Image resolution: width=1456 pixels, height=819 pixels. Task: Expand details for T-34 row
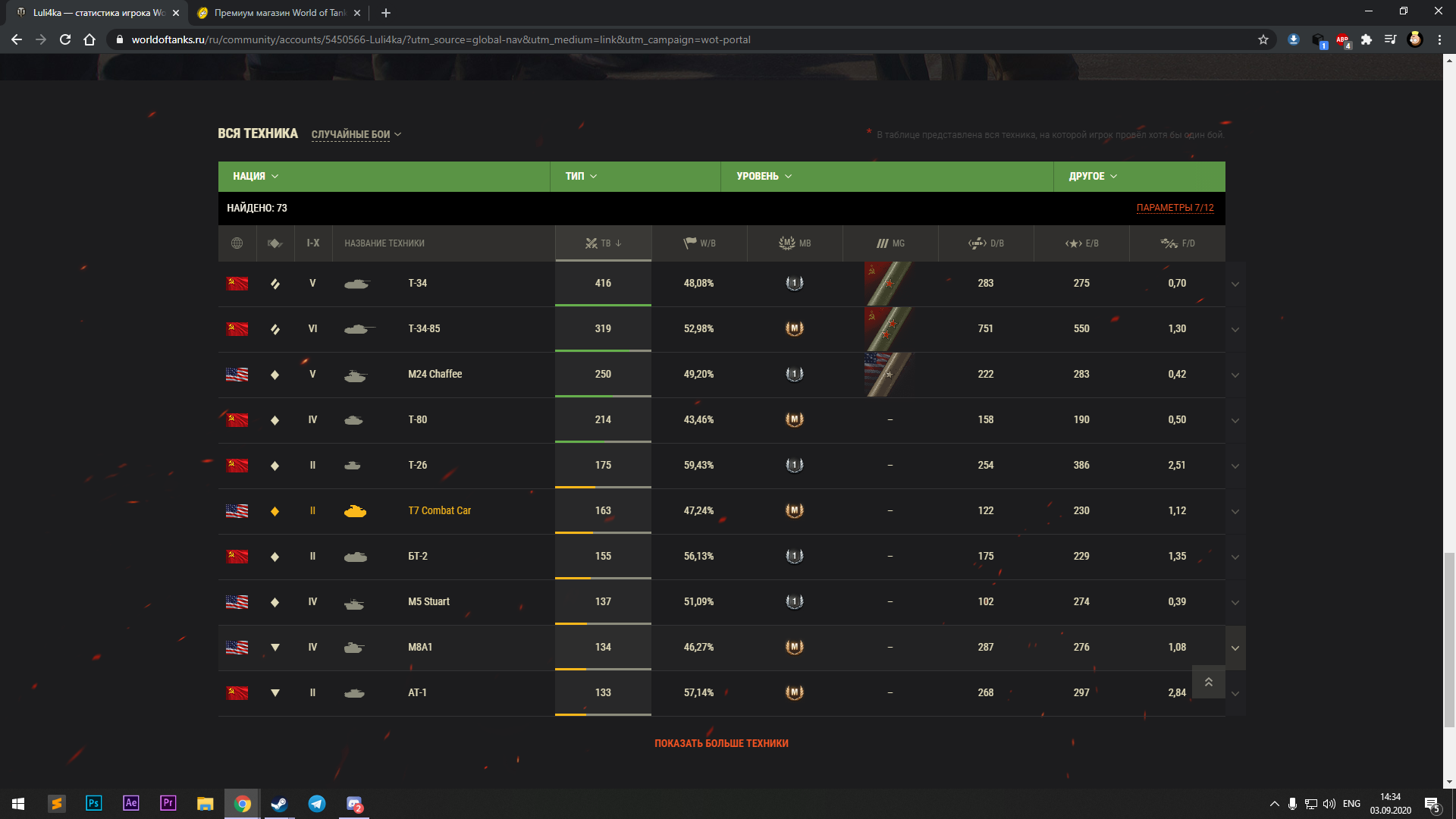[x=1235, y=284]
